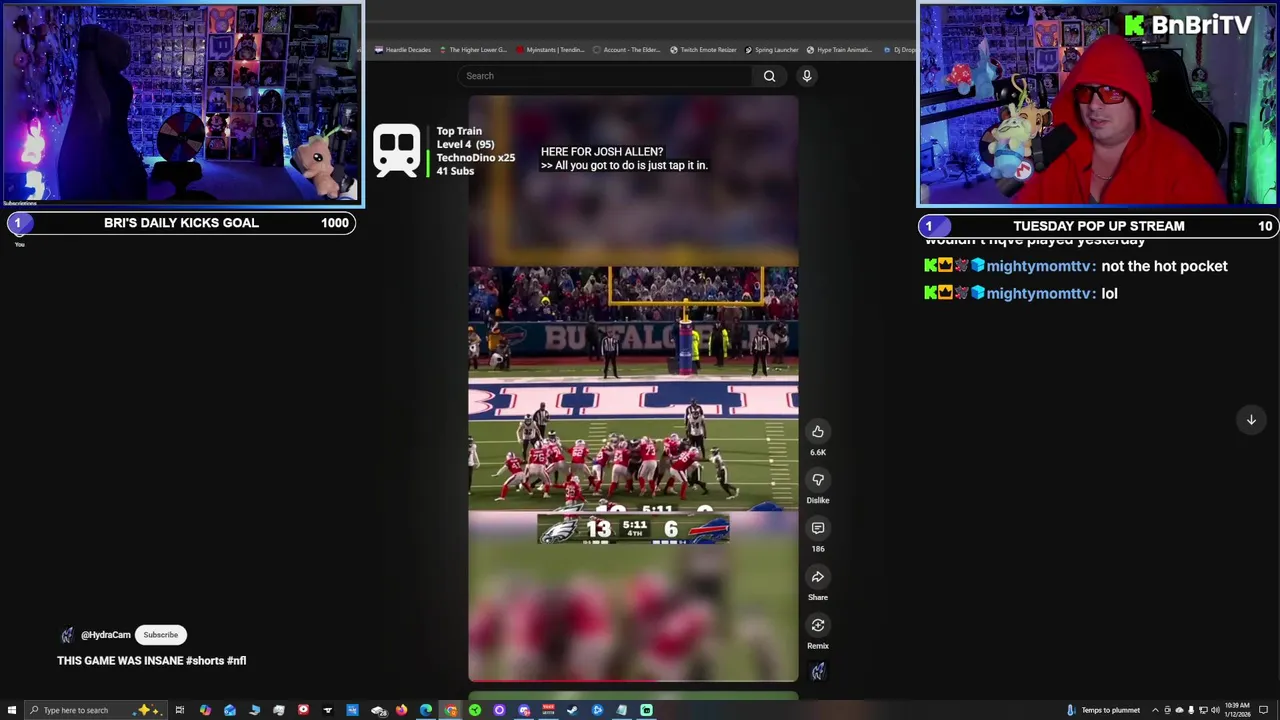Screen dimensions: 1280x720
Task: Click the shorts video player
Action: 633,389
